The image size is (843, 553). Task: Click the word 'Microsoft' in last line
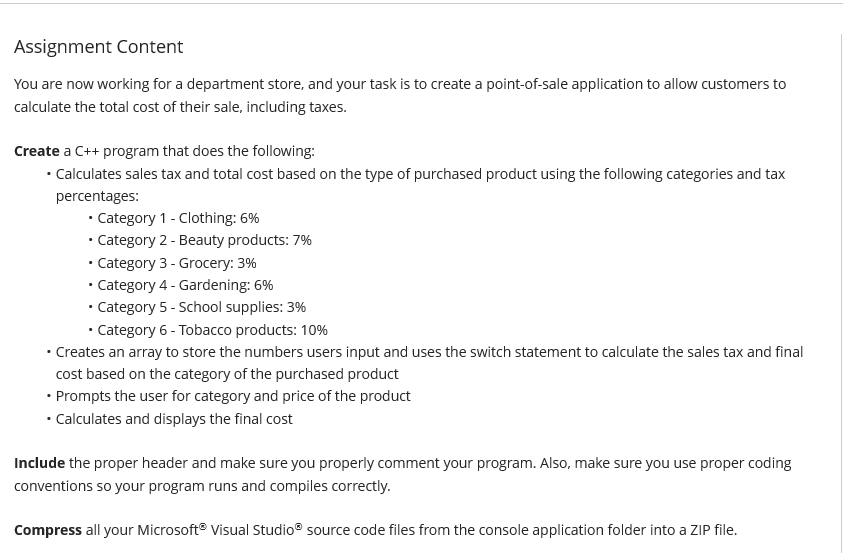point(167,530)
